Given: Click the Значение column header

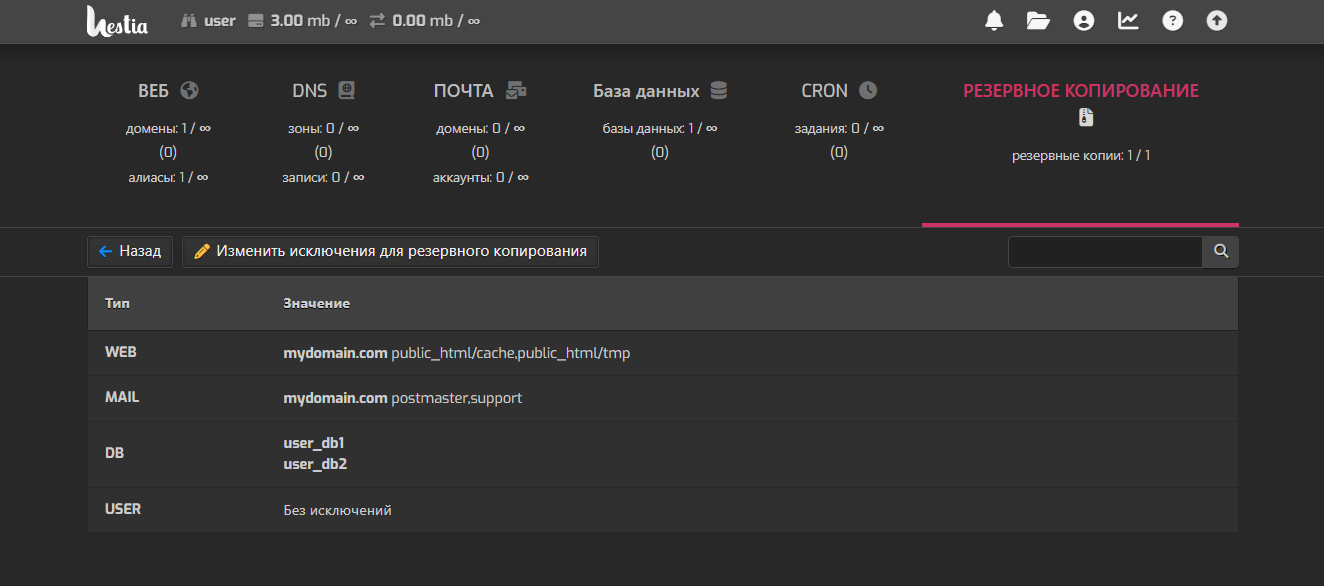Looking at the screenshot, I should point(316,303).
